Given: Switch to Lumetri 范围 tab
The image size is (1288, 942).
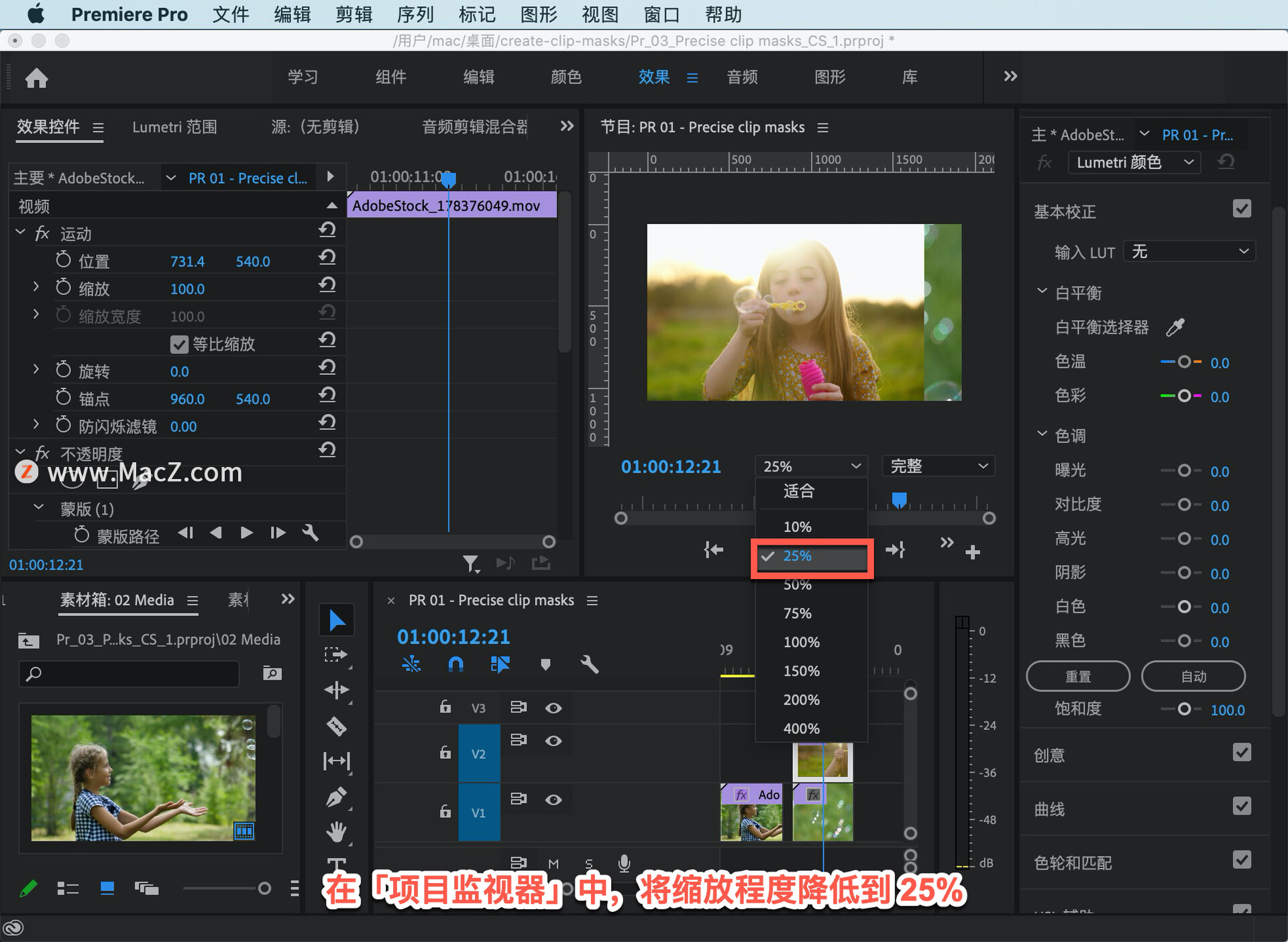Looking at the screenshot, I should tap(174, 127).
